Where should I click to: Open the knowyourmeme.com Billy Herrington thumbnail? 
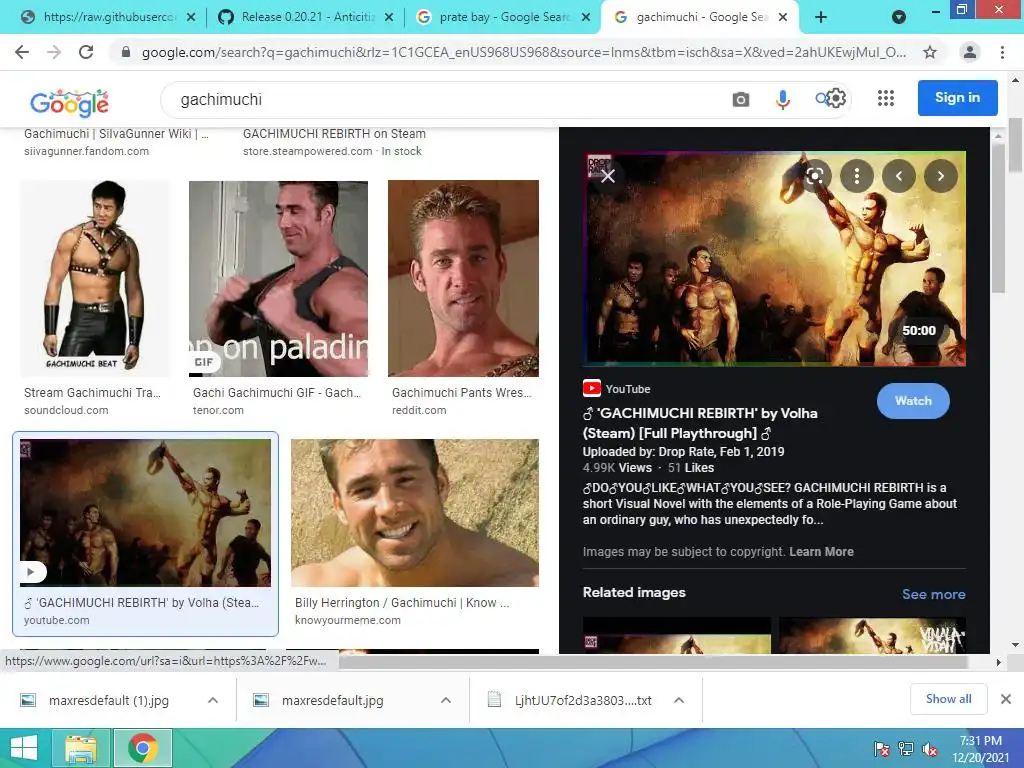click(415, 513)
